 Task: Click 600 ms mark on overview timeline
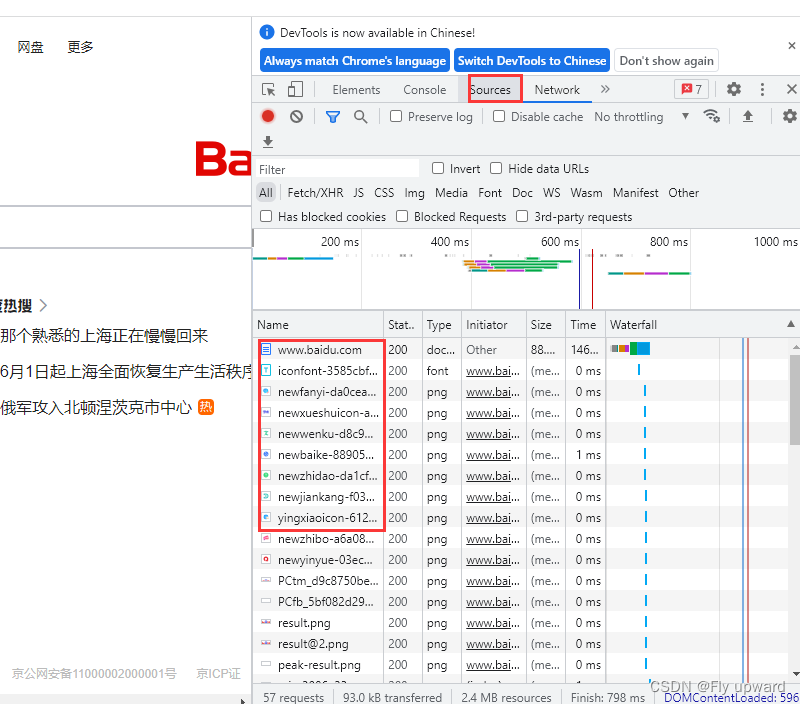(560, 241)
